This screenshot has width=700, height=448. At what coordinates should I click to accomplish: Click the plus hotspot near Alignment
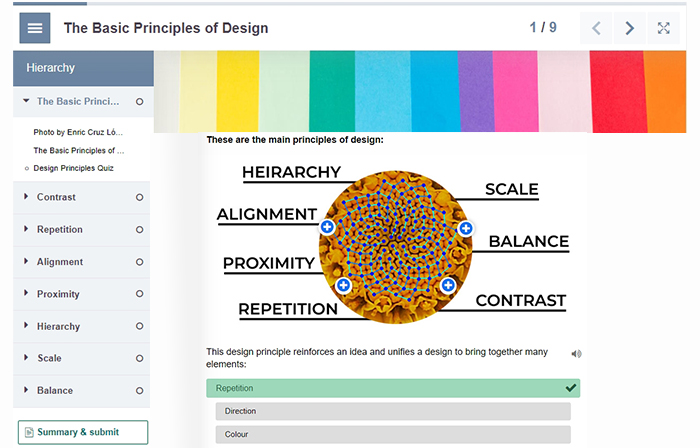coord(327,228)
